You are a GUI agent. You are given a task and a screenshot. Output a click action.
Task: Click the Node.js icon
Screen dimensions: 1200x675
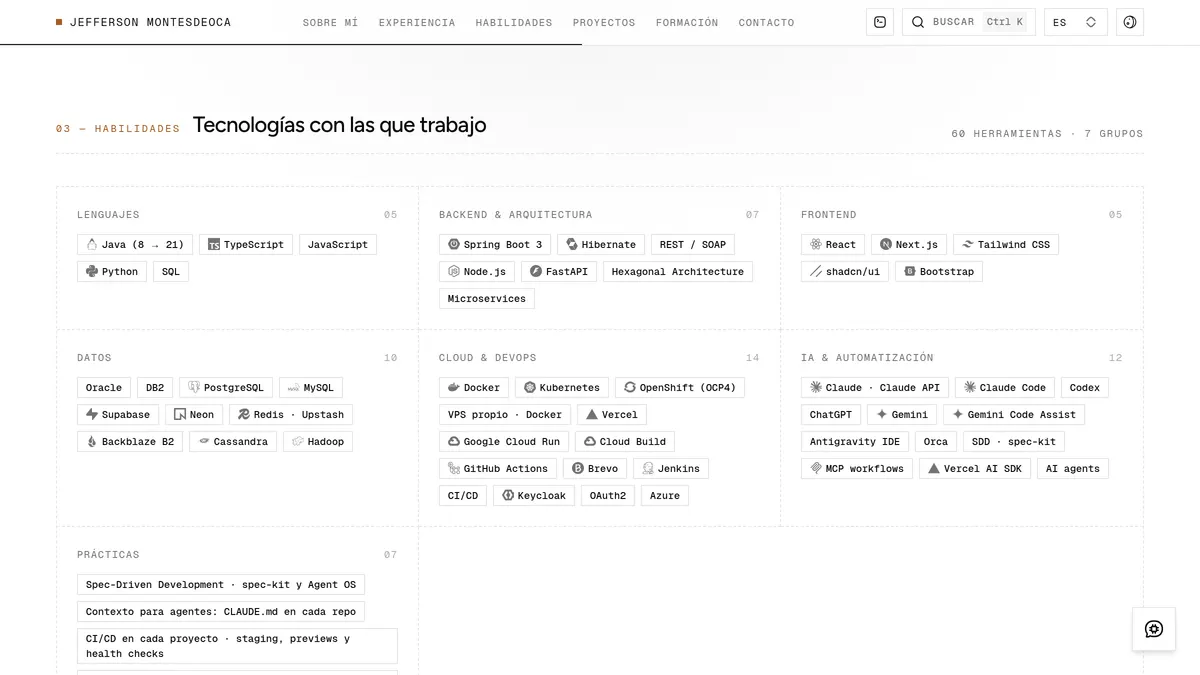(x=454, y=271)
